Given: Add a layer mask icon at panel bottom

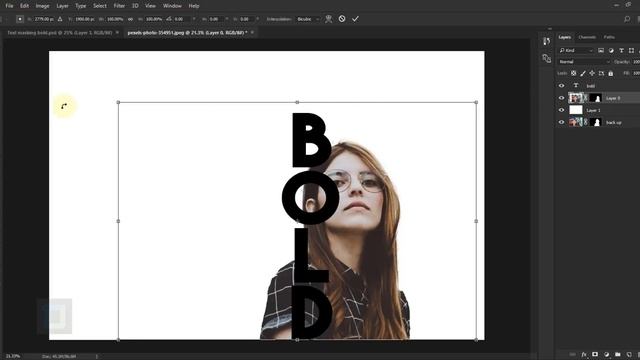Looking at the screenshot, I should 595,354.
